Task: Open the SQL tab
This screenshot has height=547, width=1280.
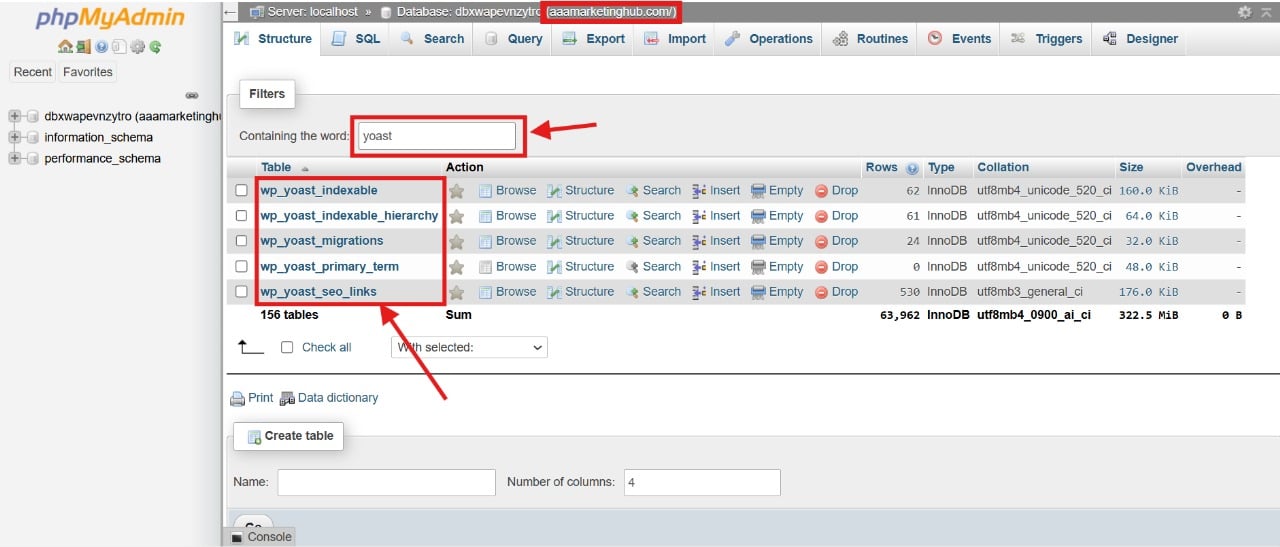Action: pyautogui.click(x=356, y=39)
